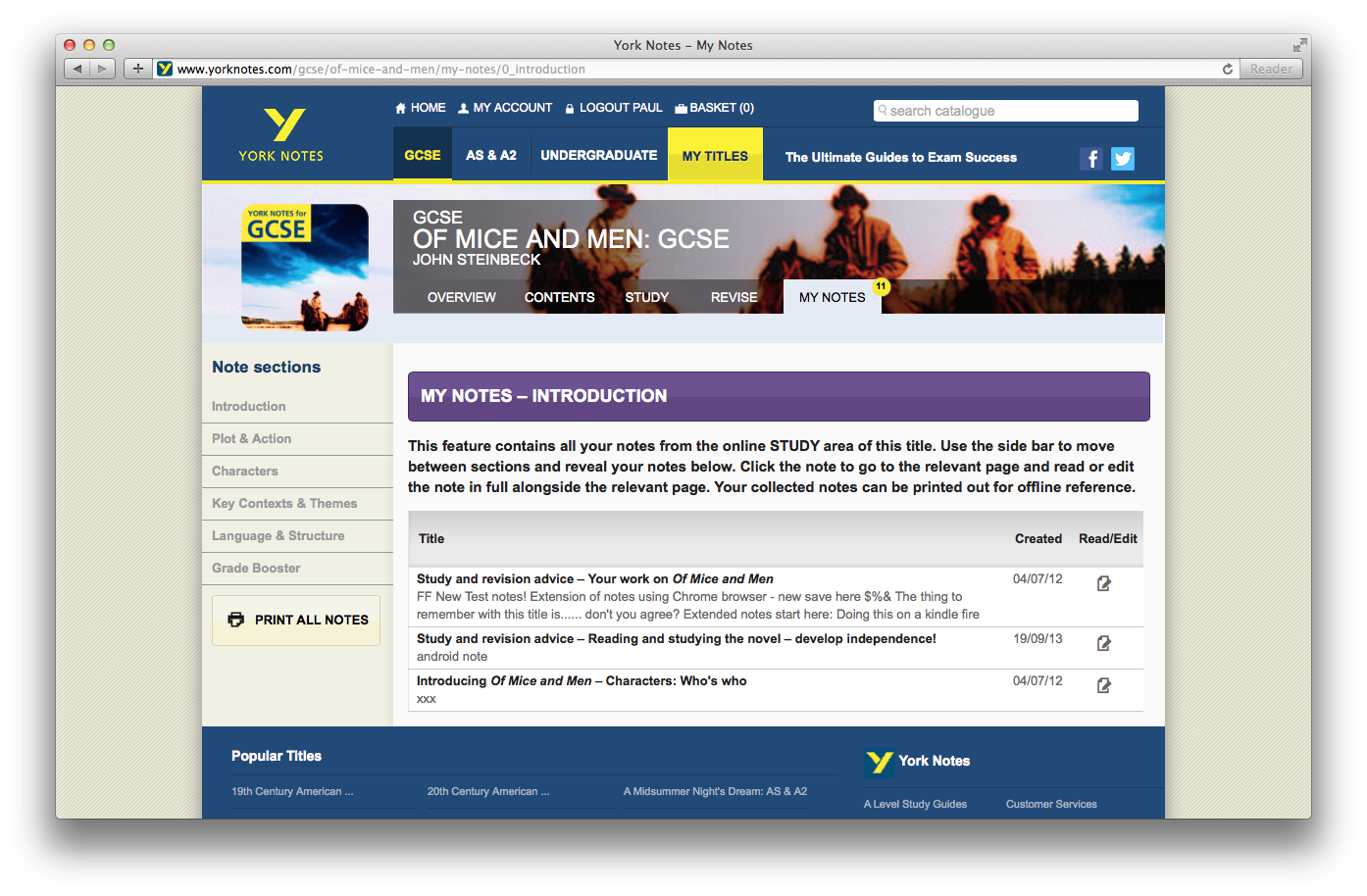This screenshot has width=1367, height=896.
Task: Switch to the REVISE tab
Action: tap(734, 297)
